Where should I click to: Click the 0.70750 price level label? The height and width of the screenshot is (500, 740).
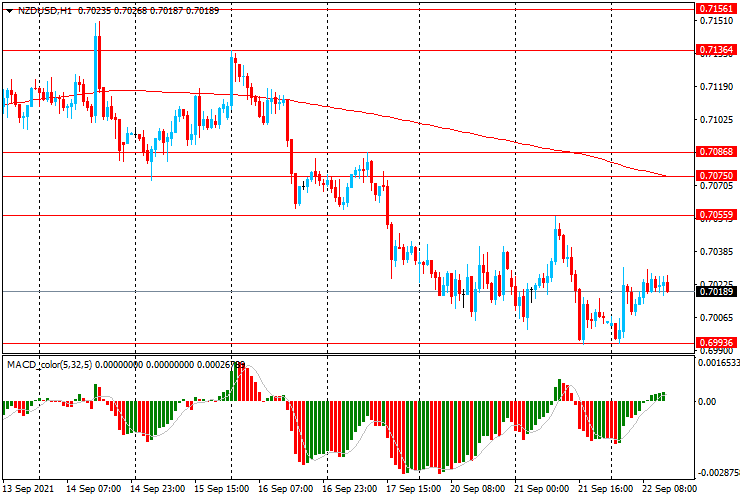[717, 175]
